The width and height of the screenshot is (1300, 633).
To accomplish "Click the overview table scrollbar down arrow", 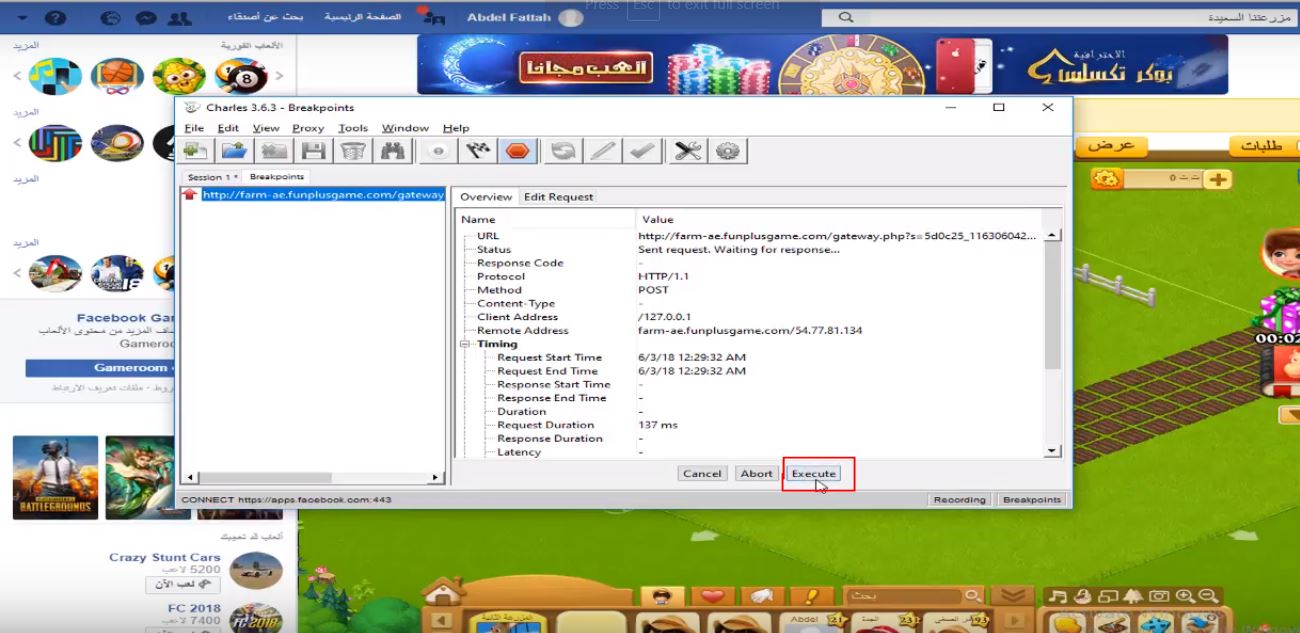I will pos(1052,451).
